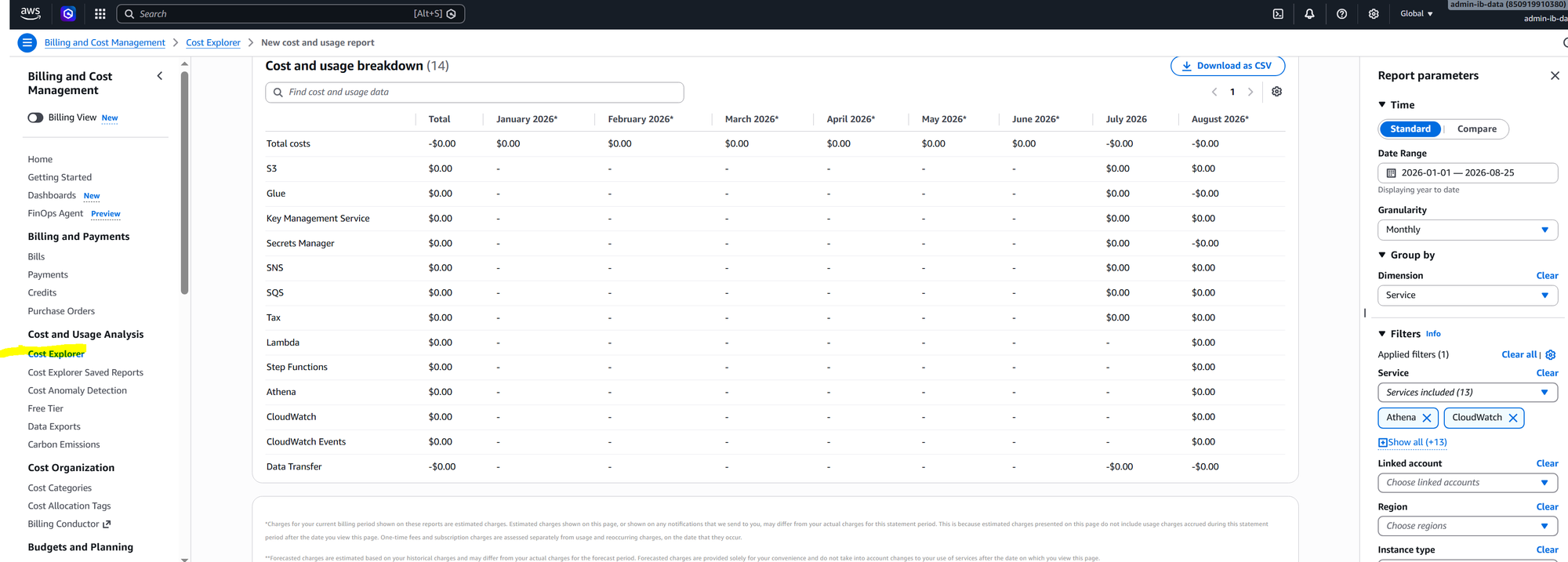Click the Secrets Manager row label
The image size is (1568, 562).
click(300, 243)
